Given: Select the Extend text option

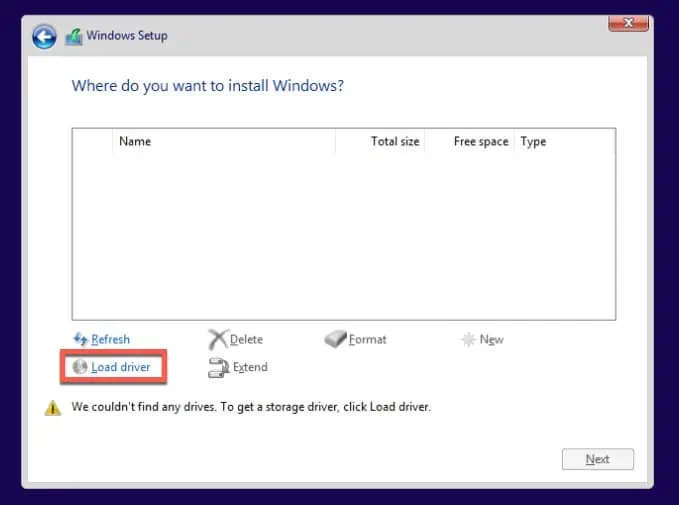Looking at the screenshot, I should click(250, 367).
